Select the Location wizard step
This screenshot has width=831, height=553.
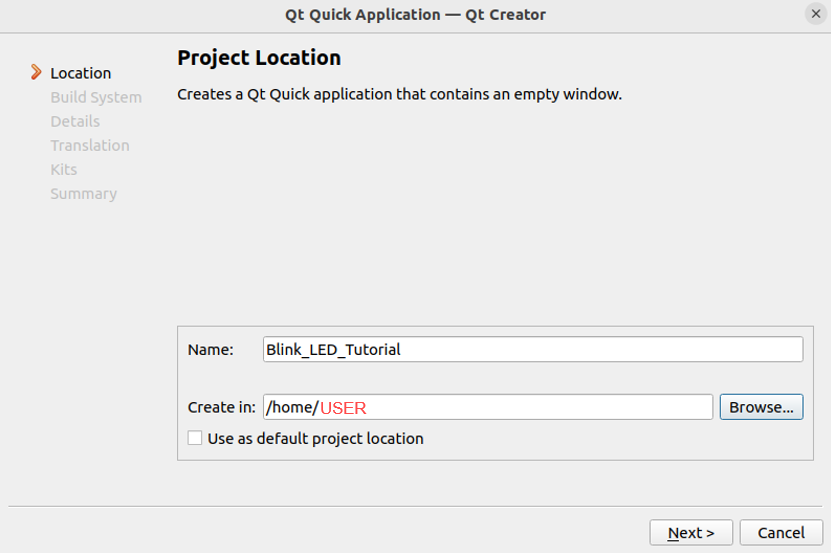(81, 73)
